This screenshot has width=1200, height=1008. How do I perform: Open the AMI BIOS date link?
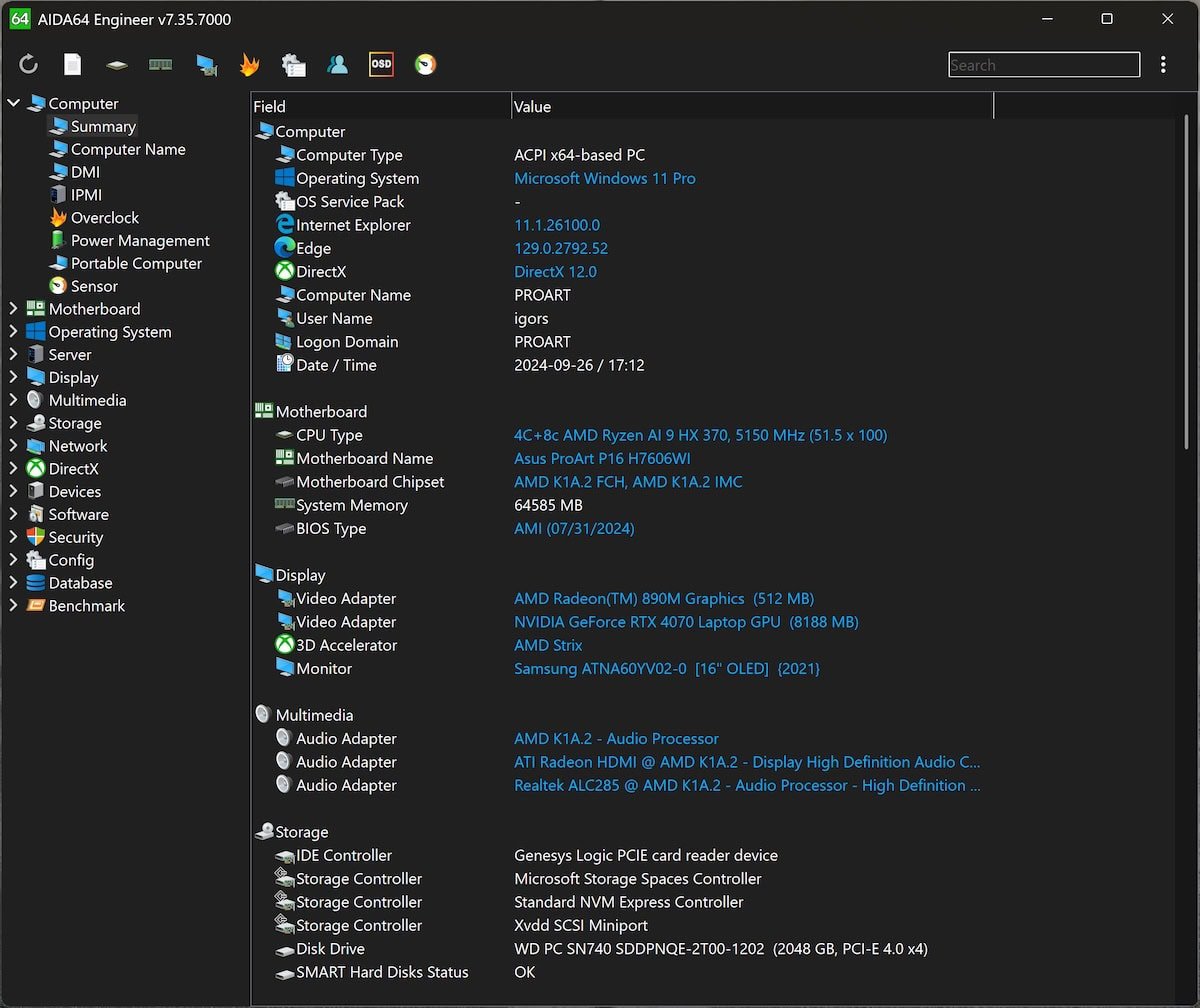[574, 528]
